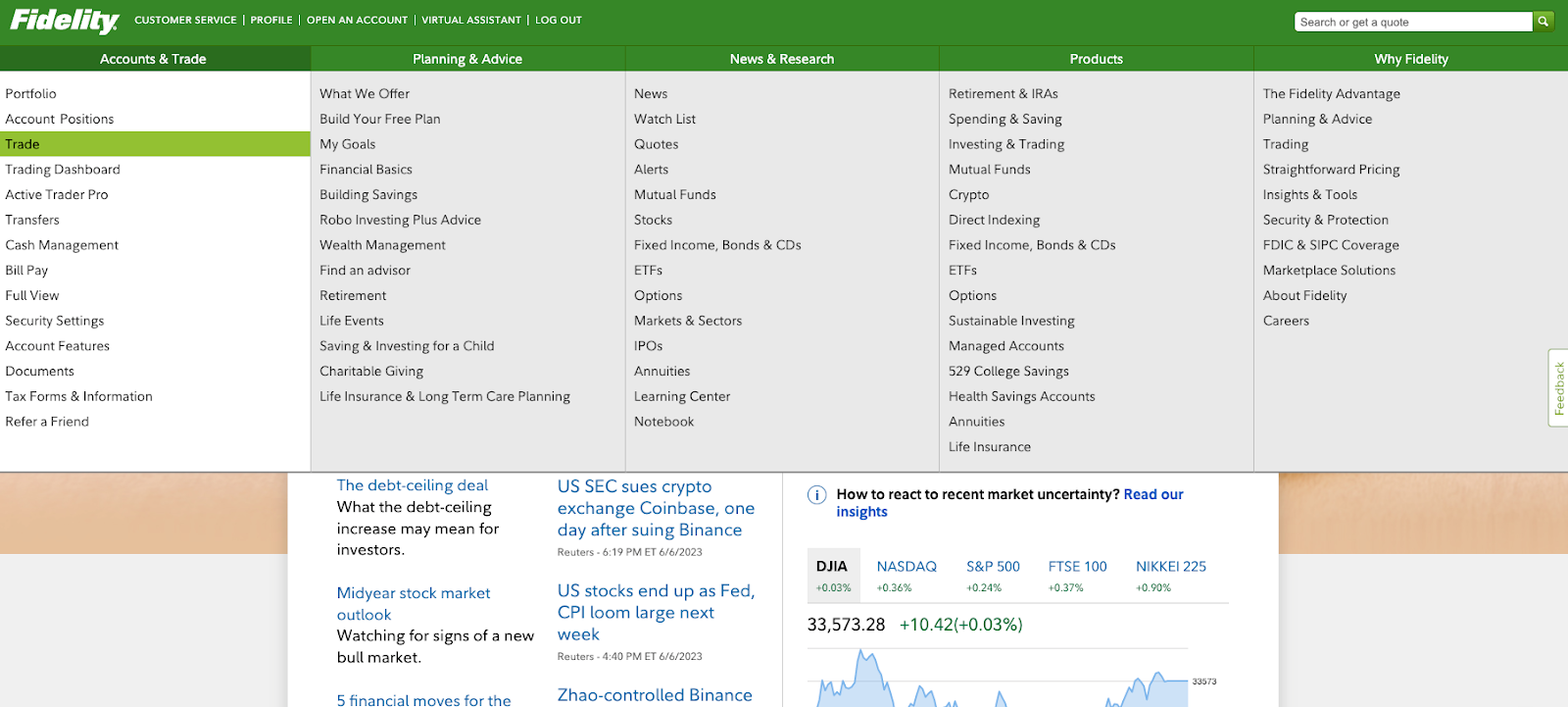This screenshot has height=707, width=1568.
Task: Choose the highlighted Trade item
Action: (155, 144)
